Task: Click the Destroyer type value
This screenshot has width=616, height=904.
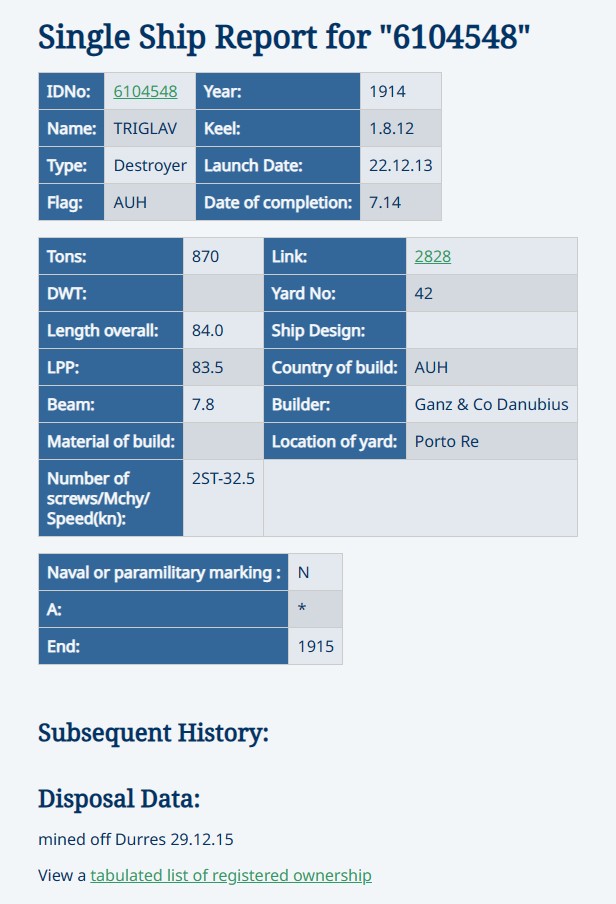Action: coord(150,165)
